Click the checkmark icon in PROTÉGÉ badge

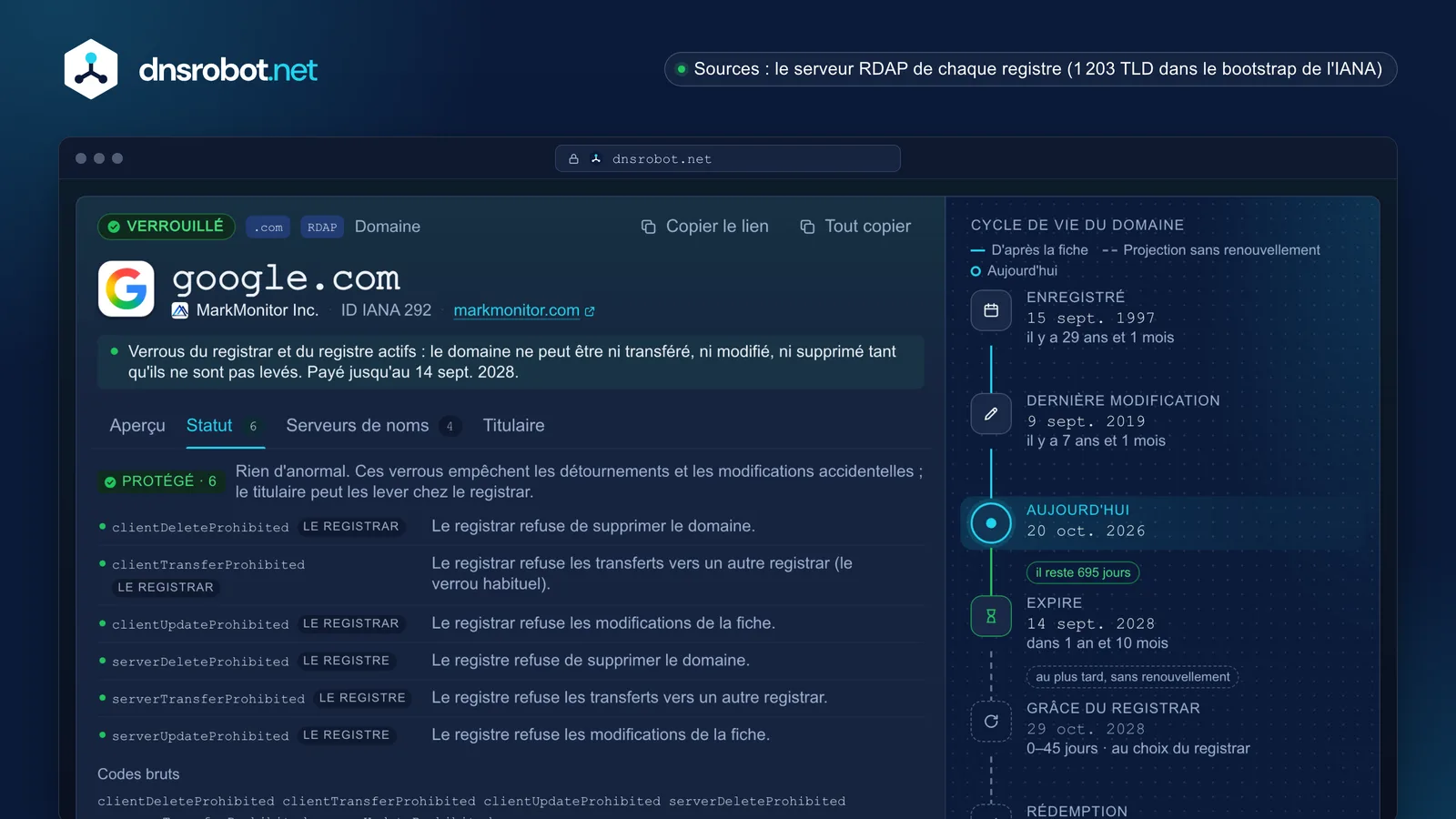pos(110,481)
